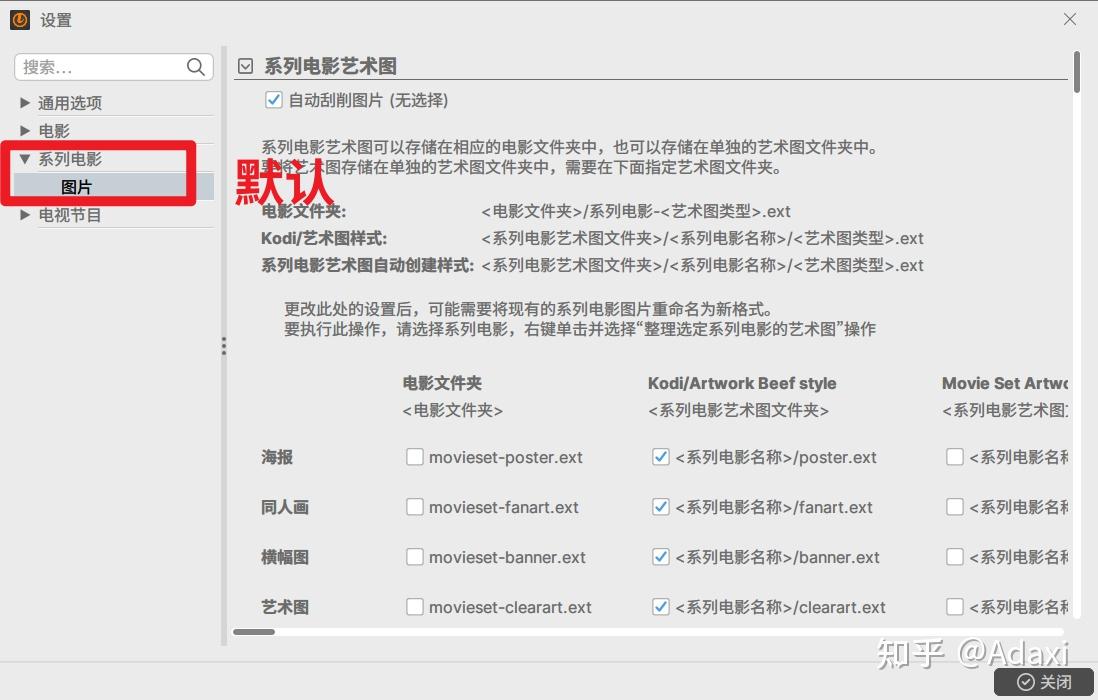This screenshot has height=700, width=1098.
Task: Click the panel splitter dots handle
Action: click(223, 345)
